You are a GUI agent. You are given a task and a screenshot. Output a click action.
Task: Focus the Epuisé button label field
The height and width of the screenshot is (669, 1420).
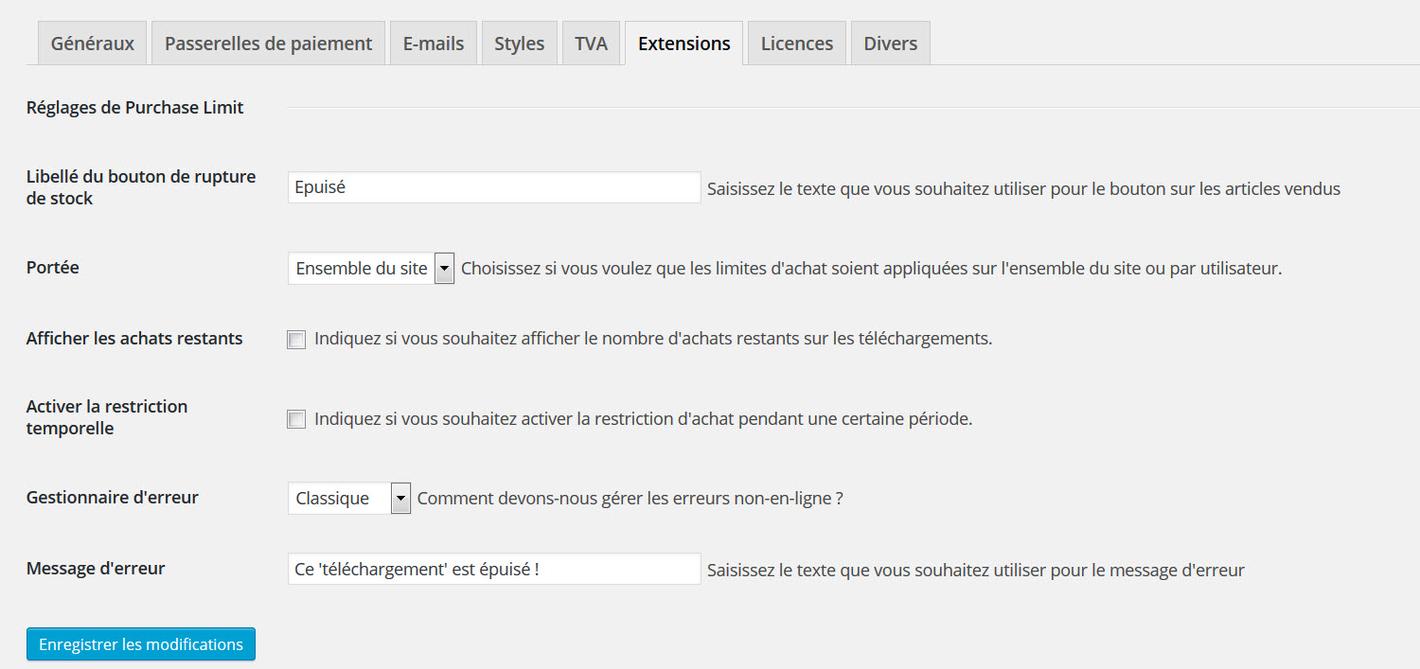tap(494, 187)
